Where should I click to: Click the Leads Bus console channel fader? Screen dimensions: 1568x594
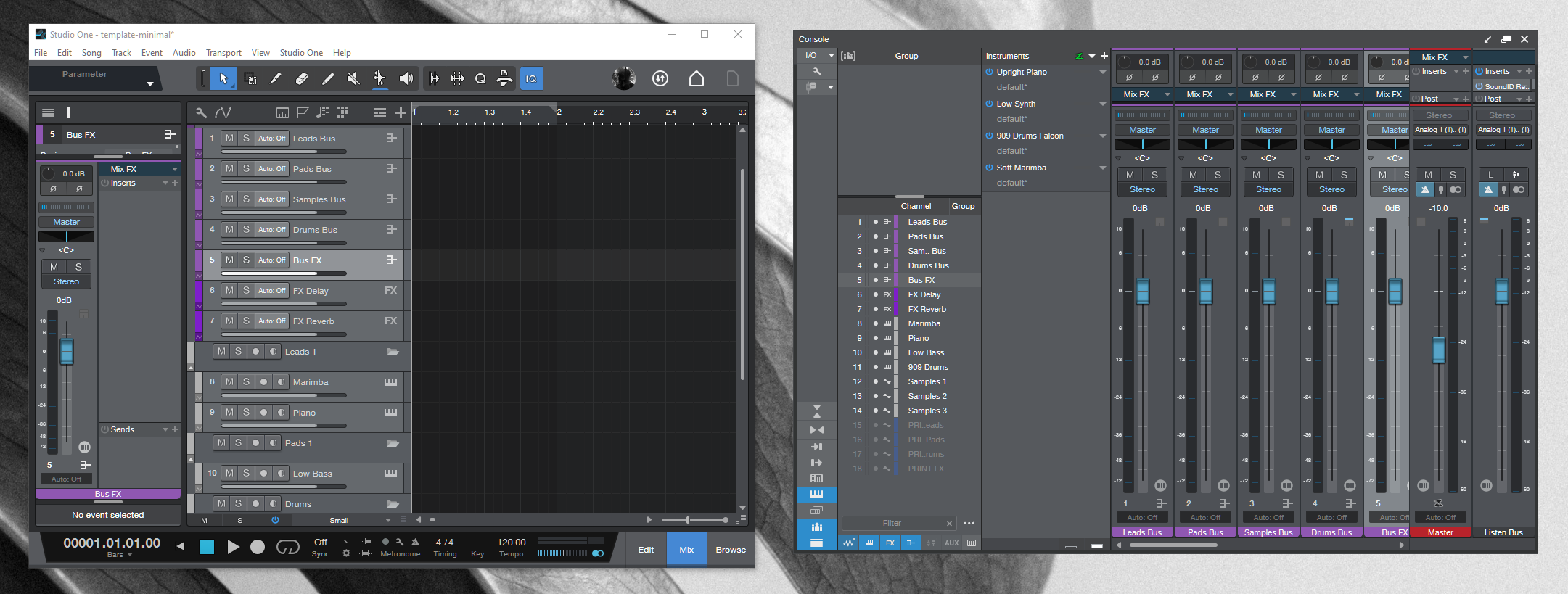(1143, 292)
